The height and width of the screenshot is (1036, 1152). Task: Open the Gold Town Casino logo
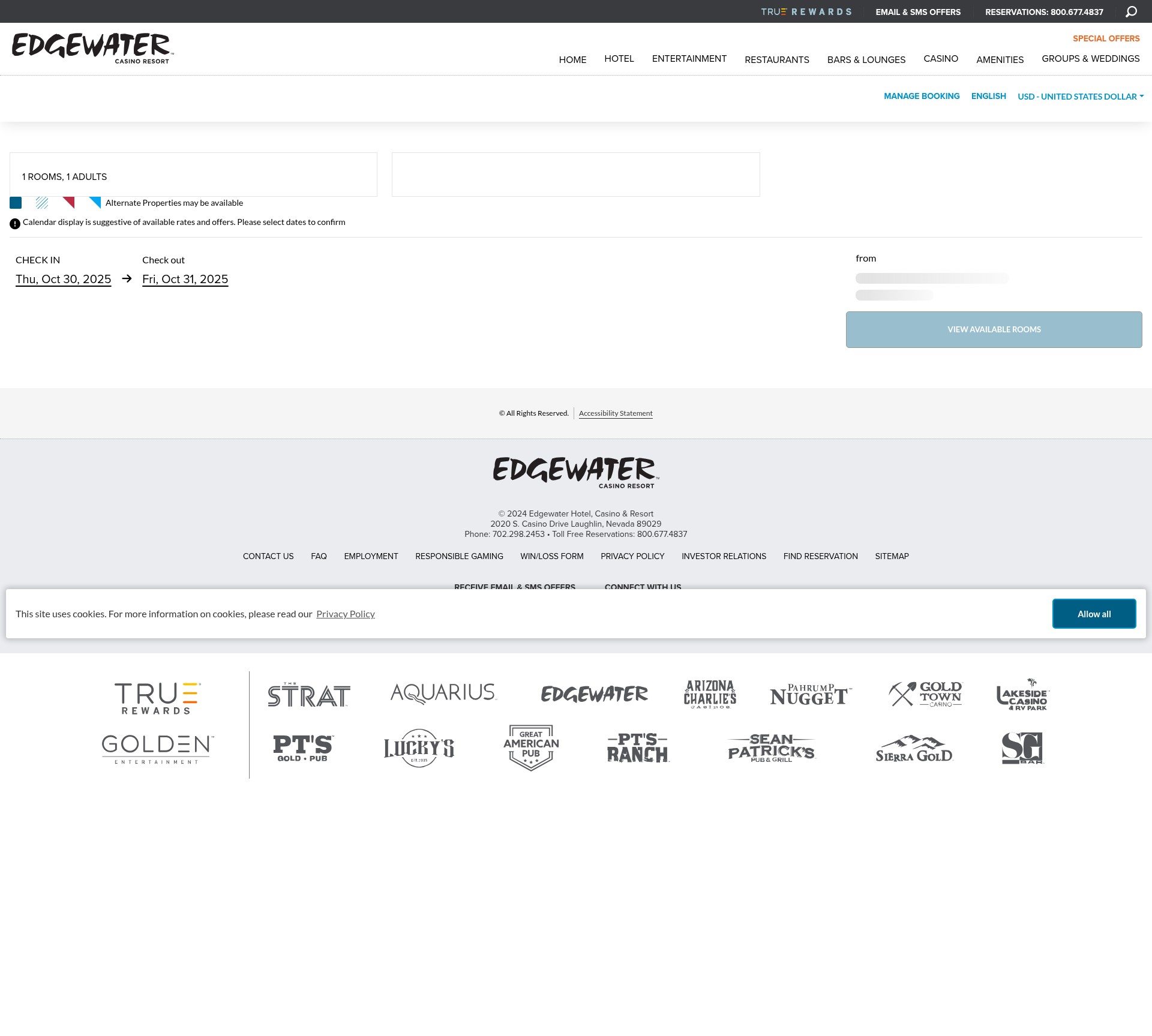click(x=925, y=694)
